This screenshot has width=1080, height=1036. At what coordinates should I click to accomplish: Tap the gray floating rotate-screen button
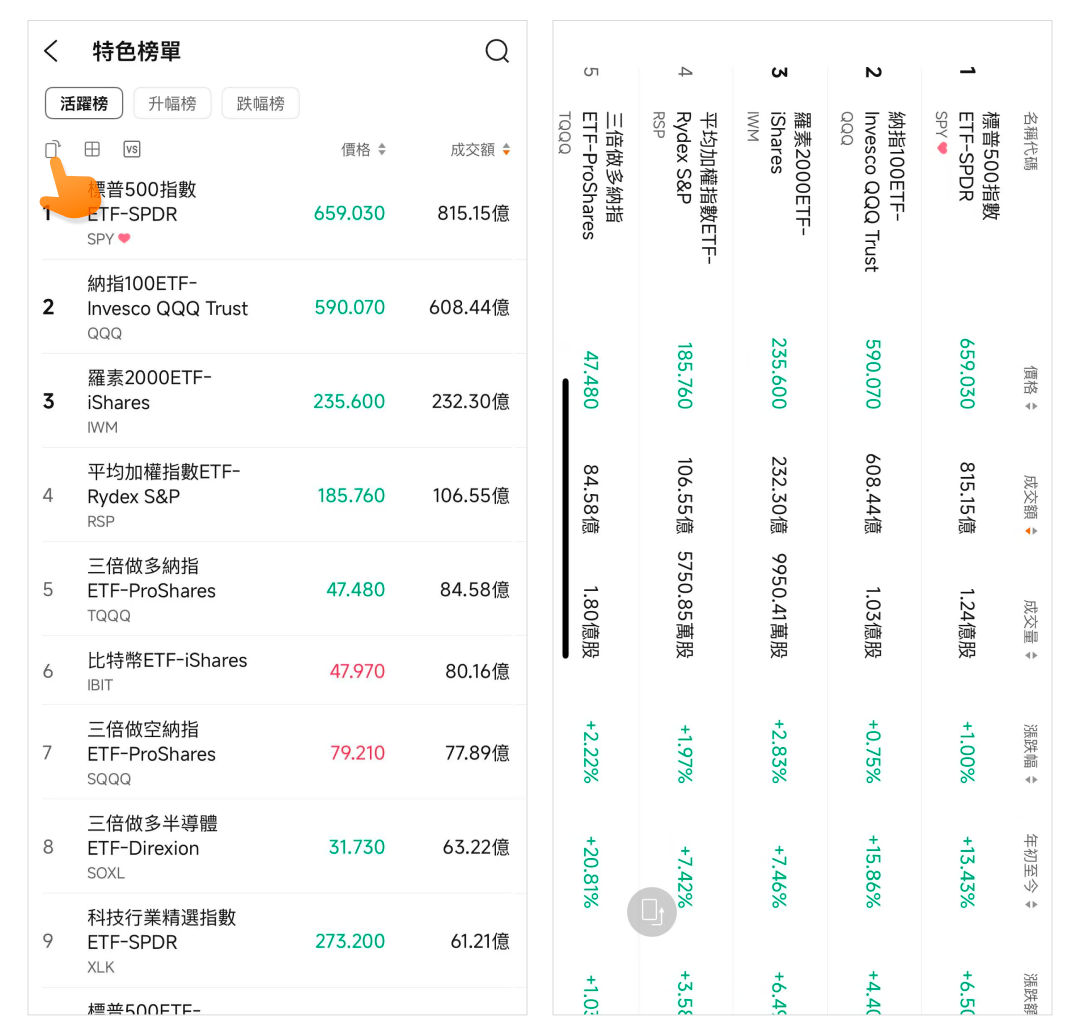pos(652,911)
